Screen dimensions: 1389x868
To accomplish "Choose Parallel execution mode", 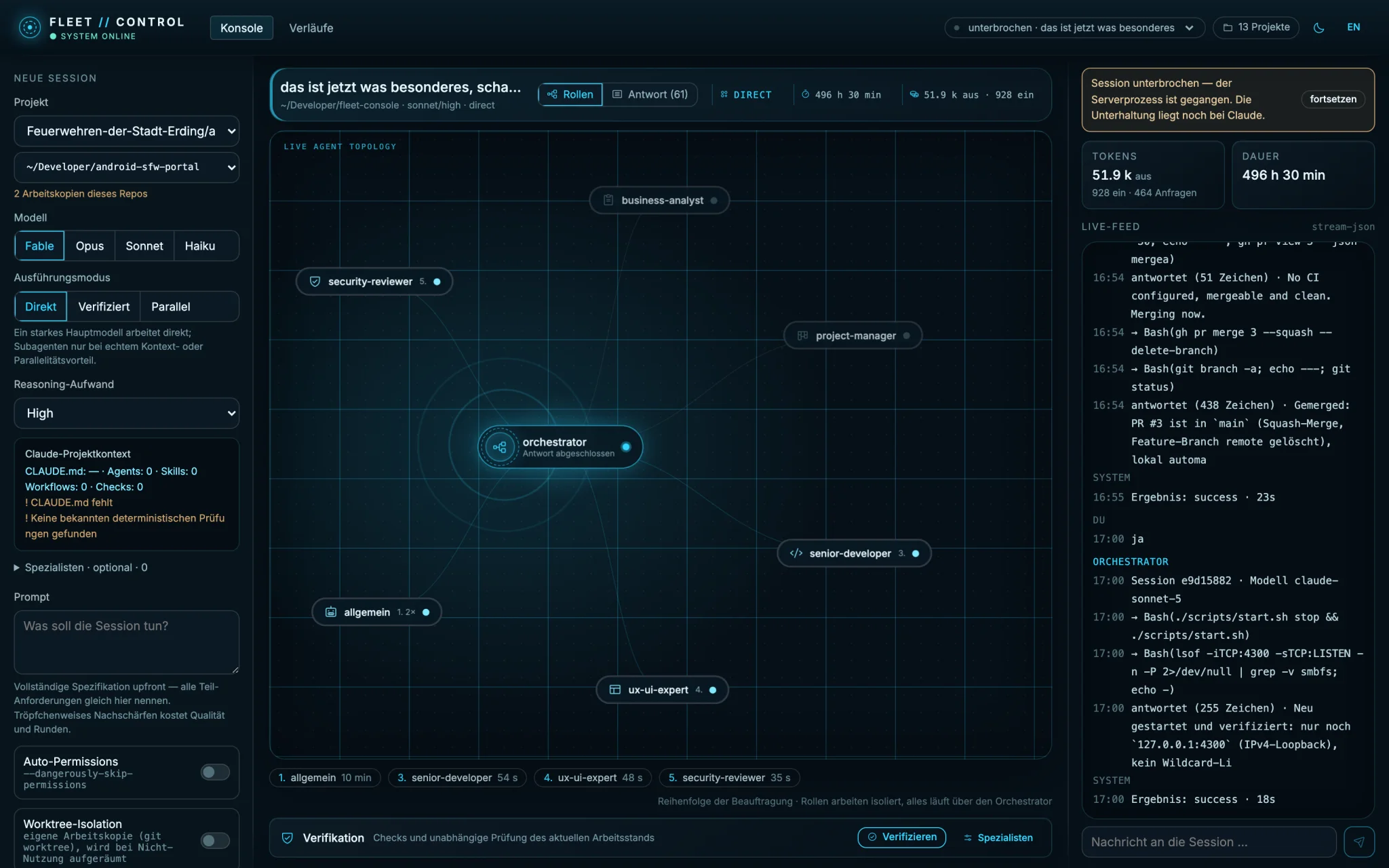I will (171, 307).
